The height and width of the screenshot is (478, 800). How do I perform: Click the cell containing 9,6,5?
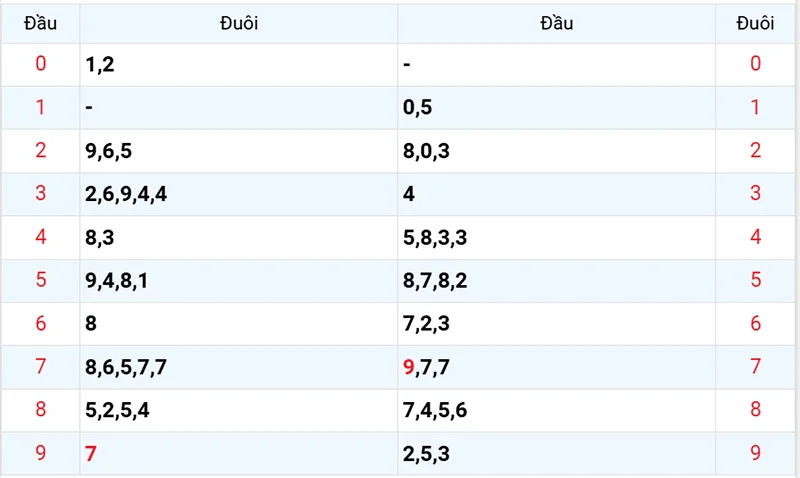110,151
